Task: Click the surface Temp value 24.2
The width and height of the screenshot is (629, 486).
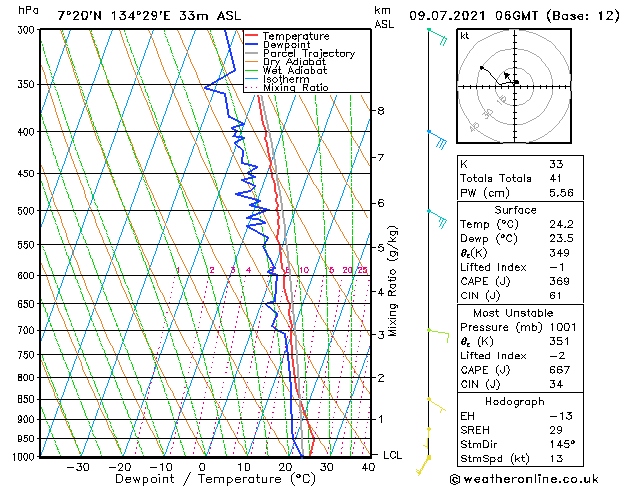Action: click(x=561, y=224)
